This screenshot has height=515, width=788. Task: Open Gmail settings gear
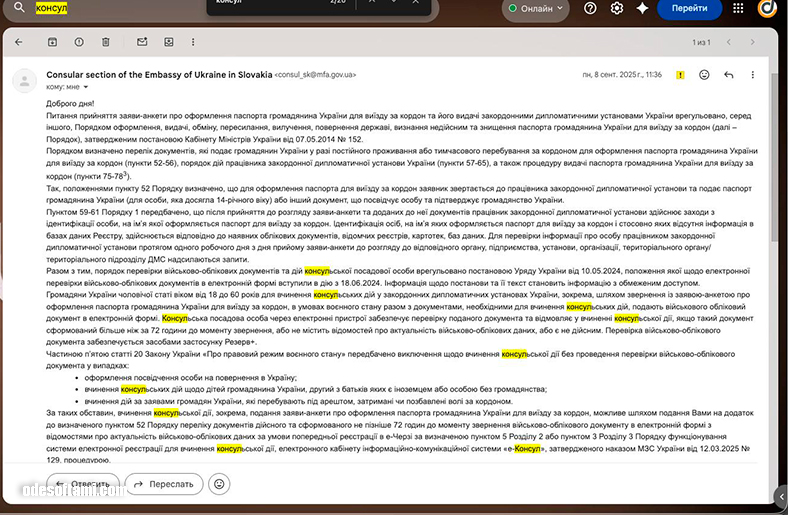click(617, 8)
